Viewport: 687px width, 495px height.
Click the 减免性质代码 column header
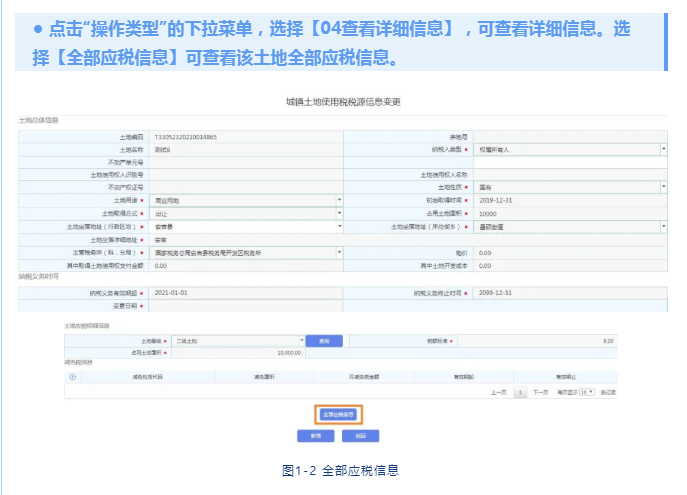148,377
